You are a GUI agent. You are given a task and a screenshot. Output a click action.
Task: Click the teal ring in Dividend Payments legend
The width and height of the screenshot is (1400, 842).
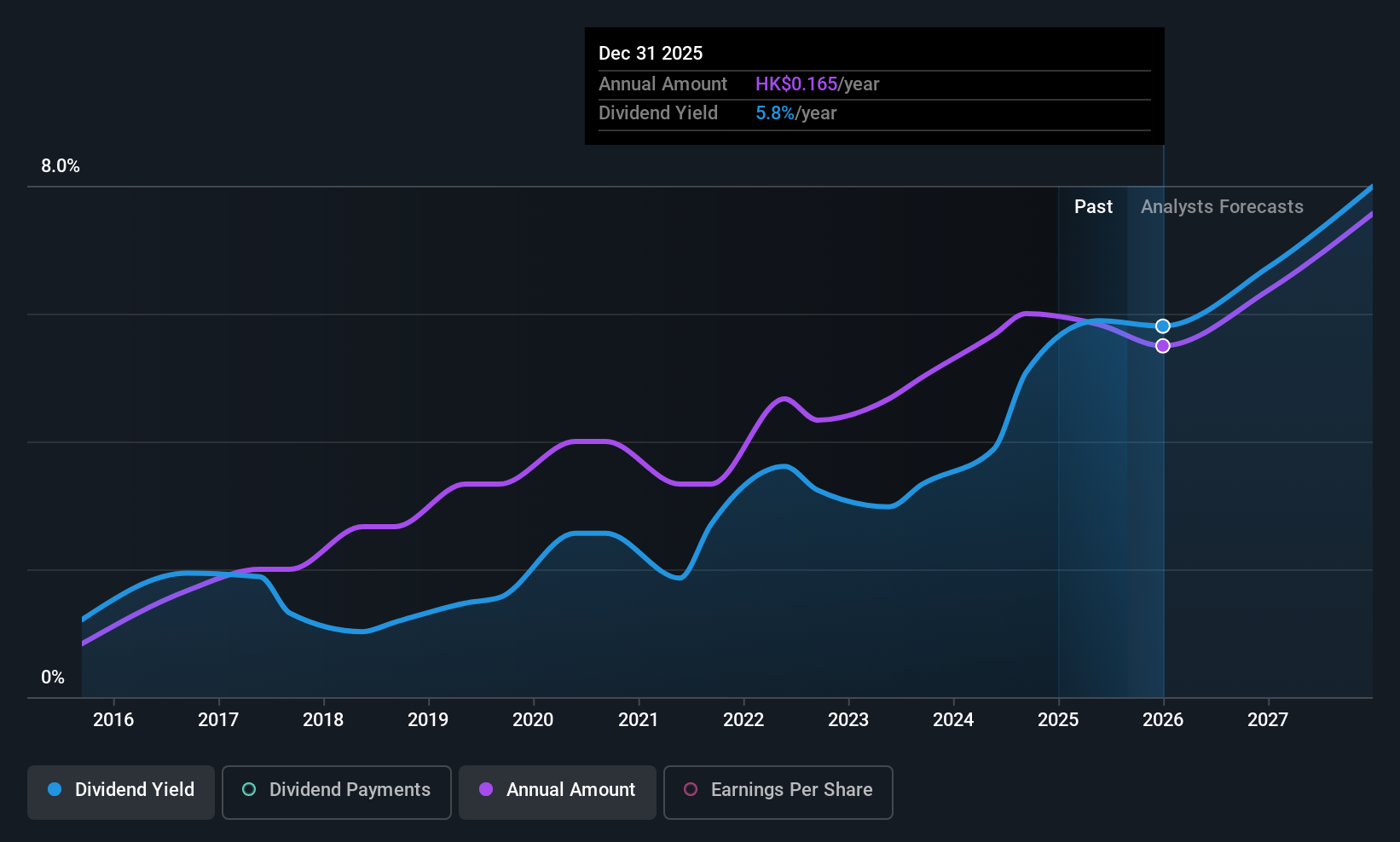tap(249, 790)
